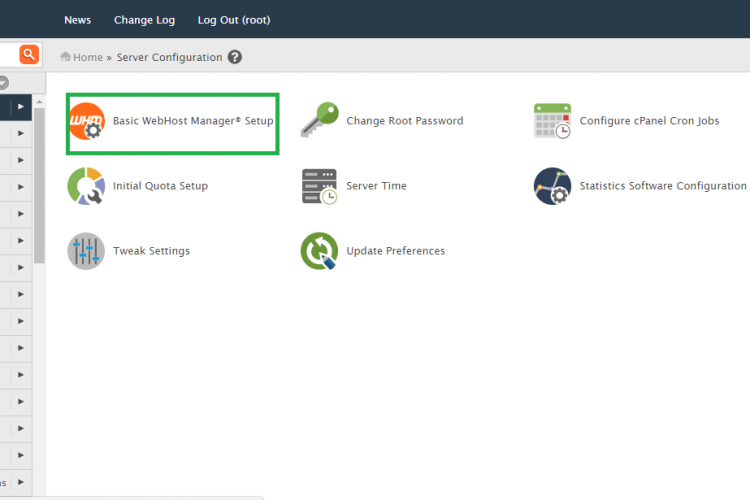
Task: Click the green key icon for root password
Action: [x=320, y=120]
